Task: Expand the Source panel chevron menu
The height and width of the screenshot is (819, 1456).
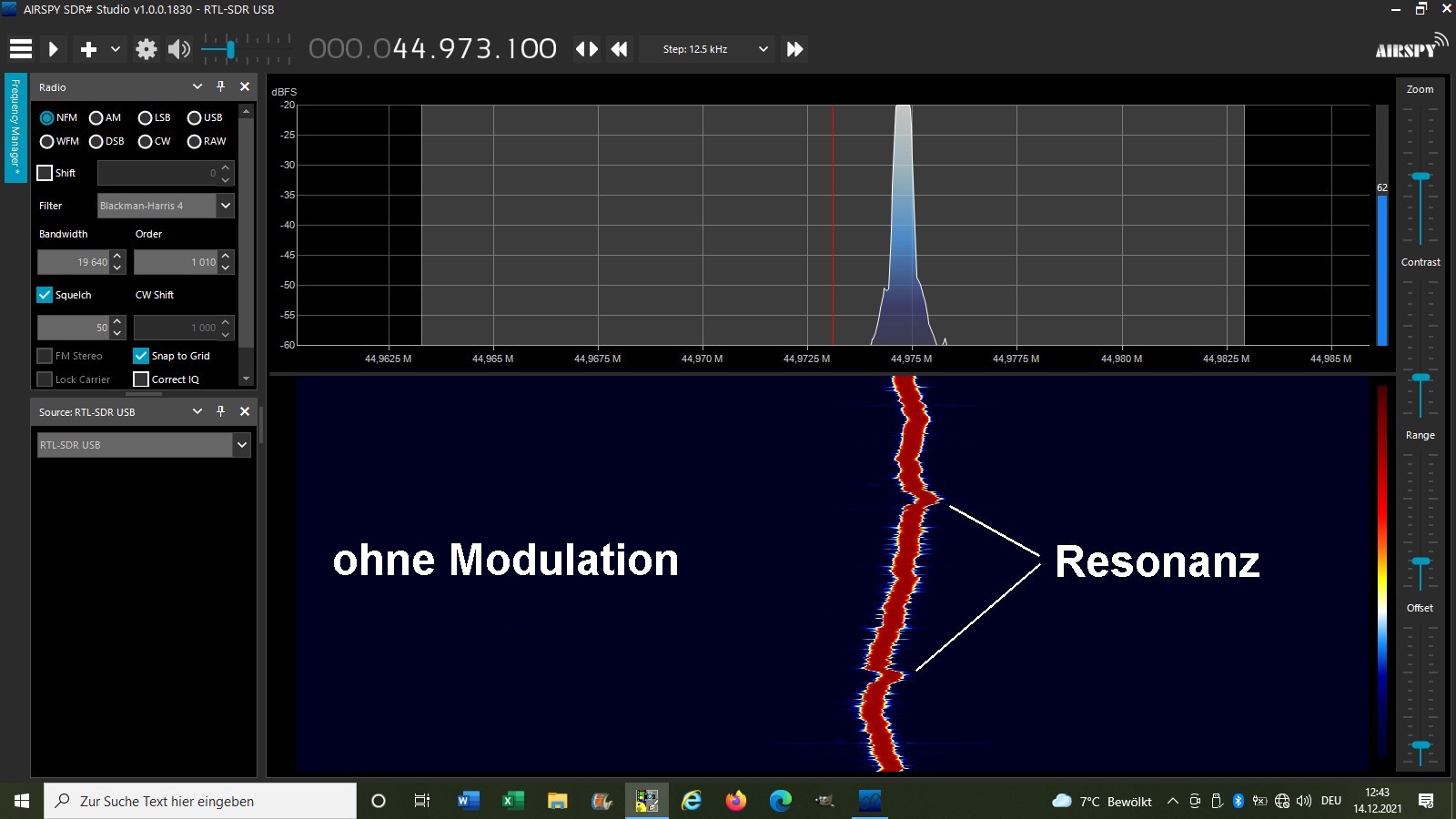Action: tap(197, 411)
